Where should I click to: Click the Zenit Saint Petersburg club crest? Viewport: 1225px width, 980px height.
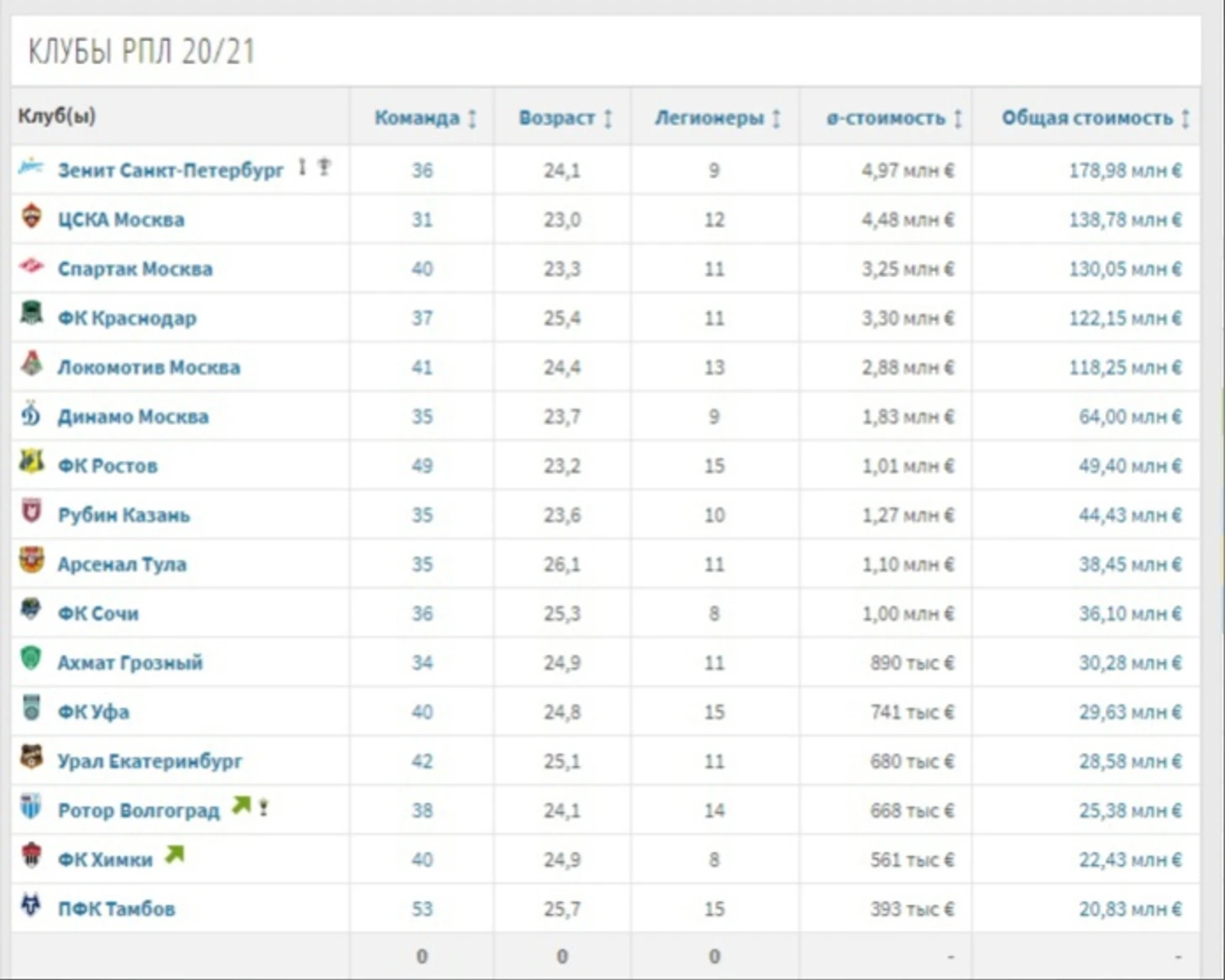tap(31, 166)
